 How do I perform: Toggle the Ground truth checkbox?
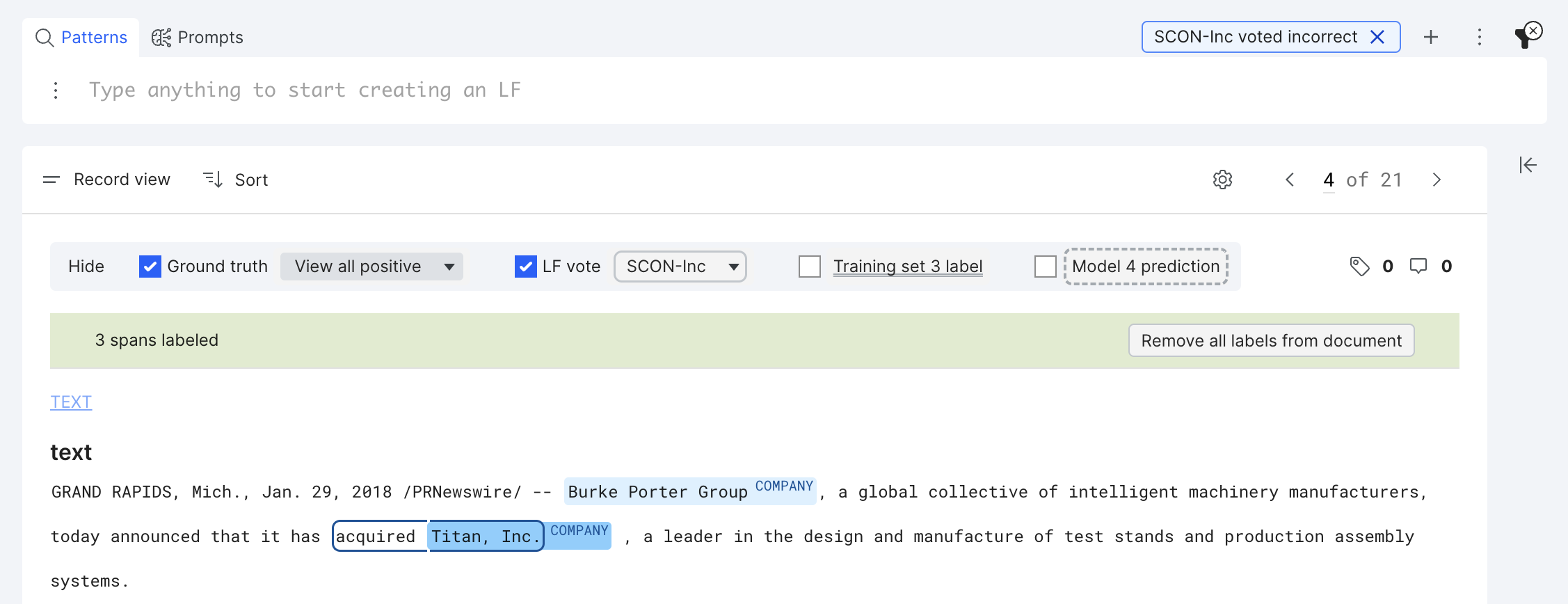[150, 267]
